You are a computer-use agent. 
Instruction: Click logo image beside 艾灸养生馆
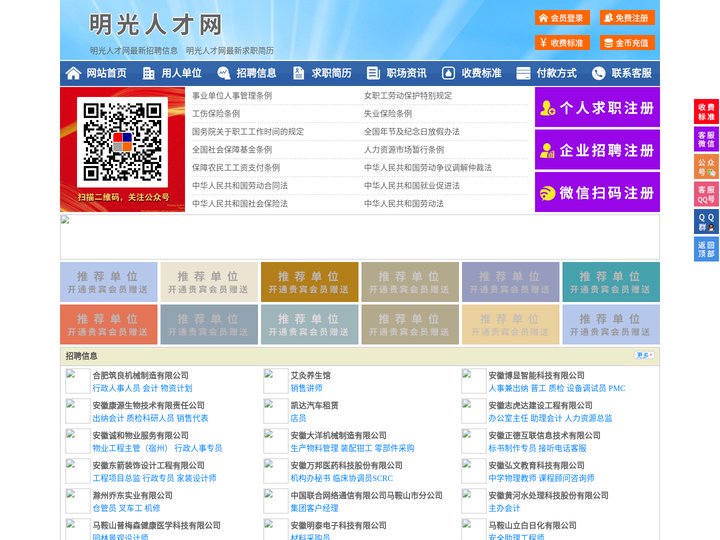coord(276,381)
